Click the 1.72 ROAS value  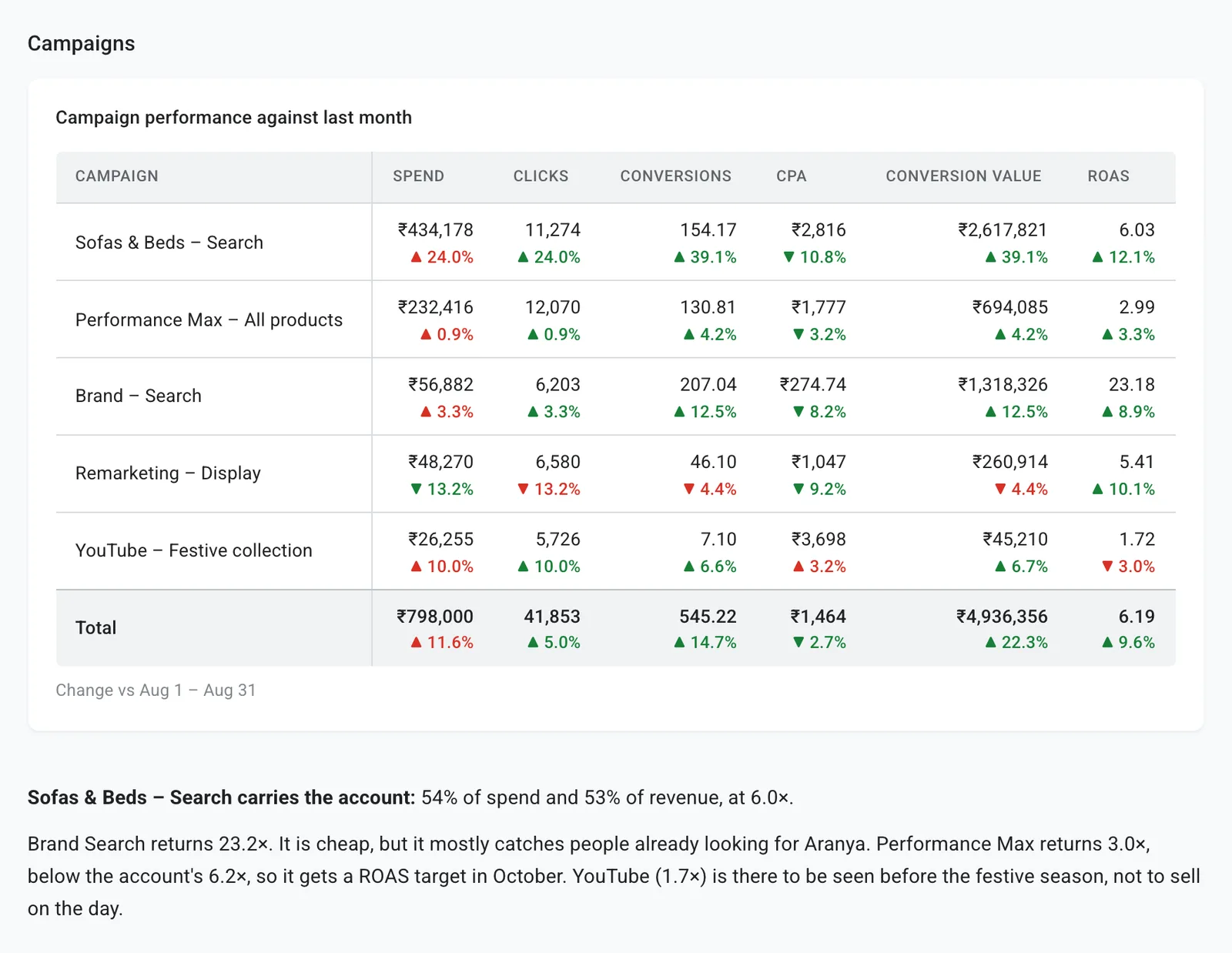point(1137,539)
